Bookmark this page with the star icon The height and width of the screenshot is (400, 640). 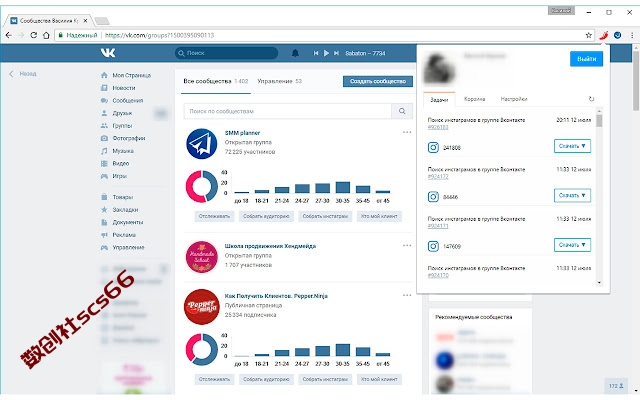click(589, 35)
